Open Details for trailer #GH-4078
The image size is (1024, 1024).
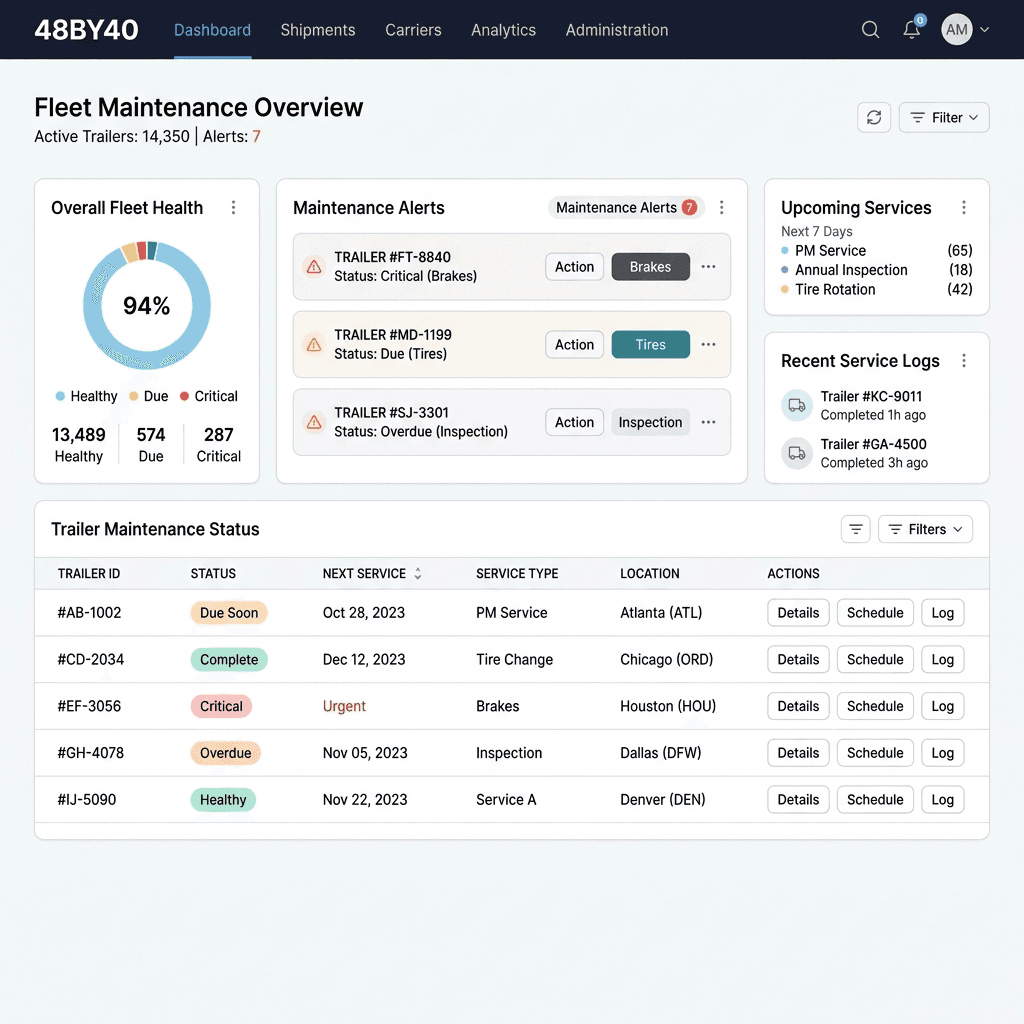[798, 752]
